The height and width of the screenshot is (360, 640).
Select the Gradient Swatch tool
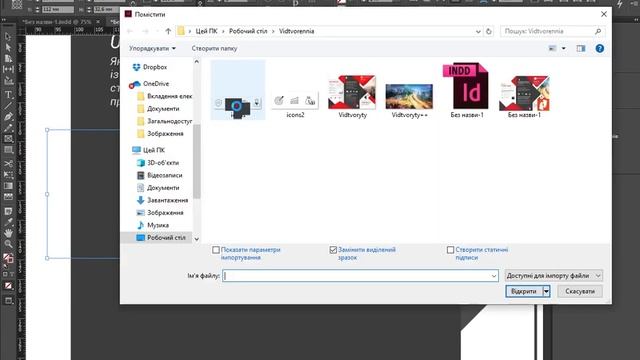(x=8, y=186)
